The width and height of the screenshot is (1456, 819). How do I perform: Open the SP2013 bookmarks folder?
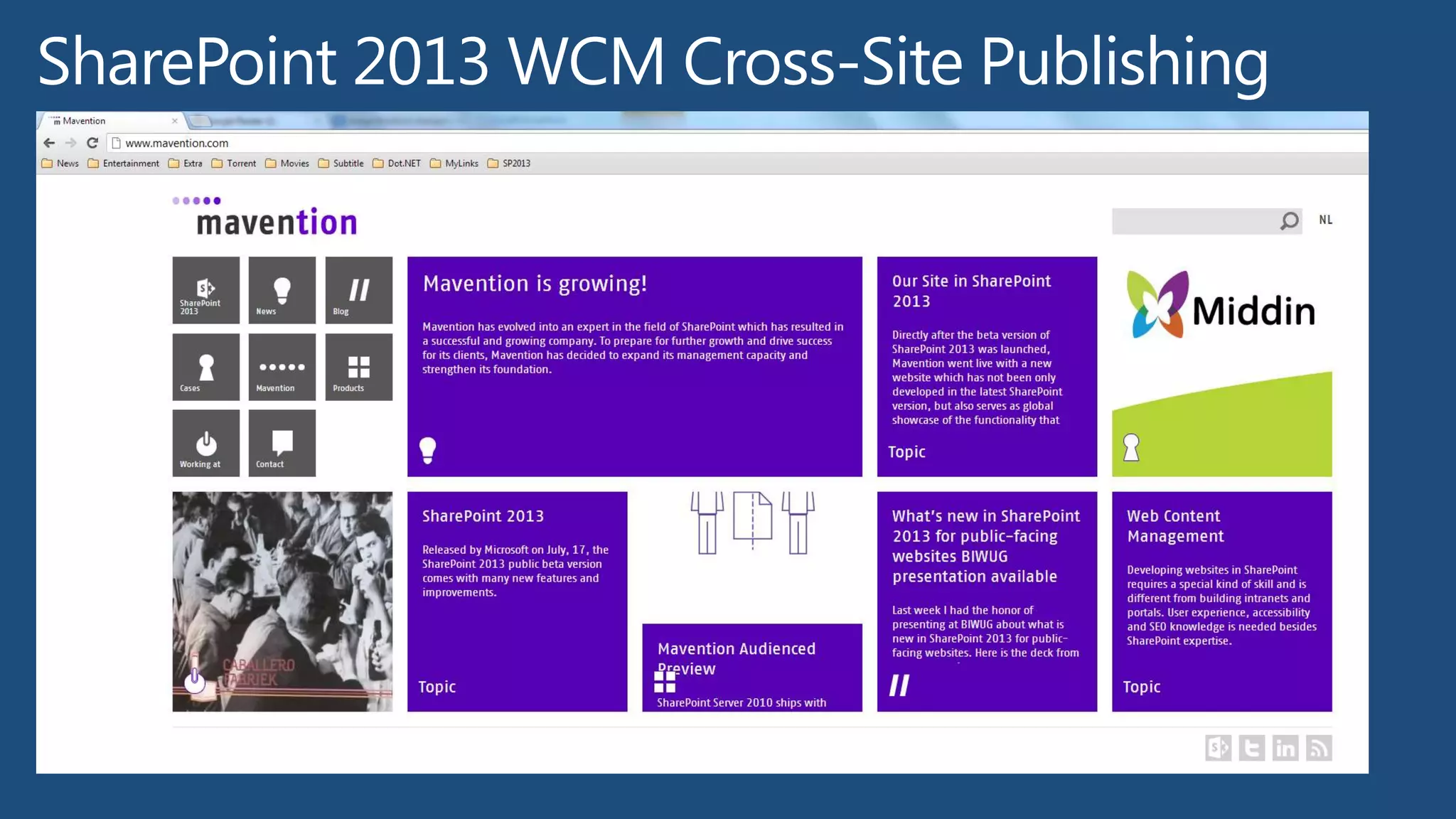[x=509, y=164]
